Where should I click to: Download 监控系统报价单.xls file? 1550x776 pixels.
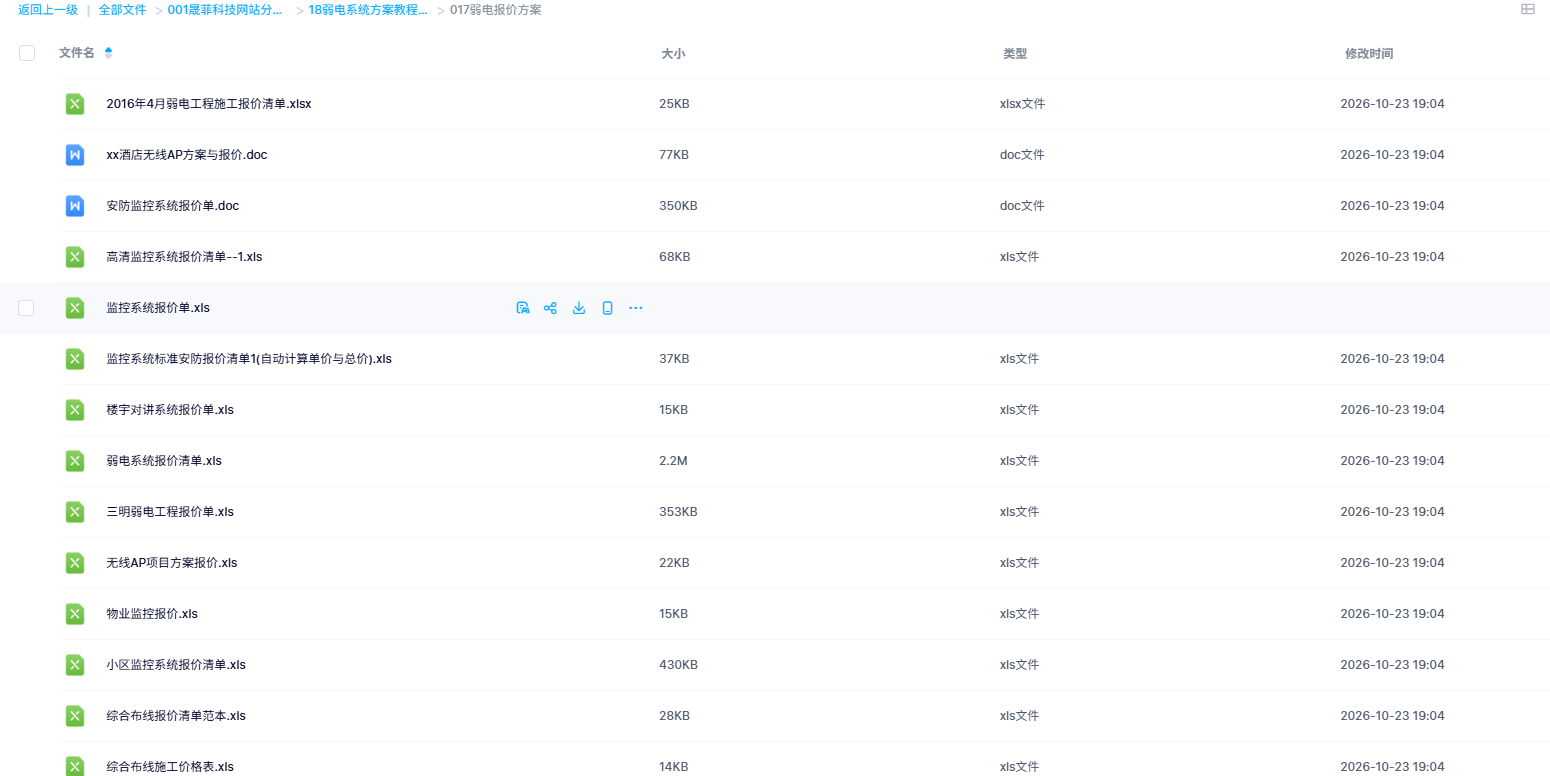point(578,308)
